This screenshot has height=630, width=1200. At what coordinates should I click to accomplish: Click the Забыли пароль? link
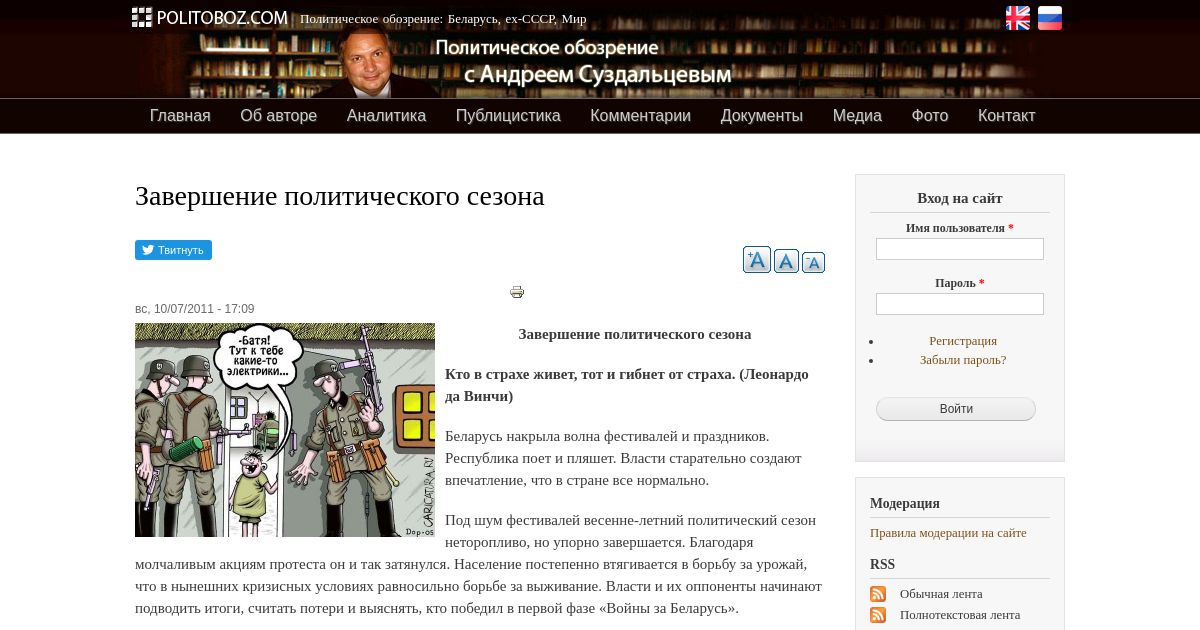point(963,360)
